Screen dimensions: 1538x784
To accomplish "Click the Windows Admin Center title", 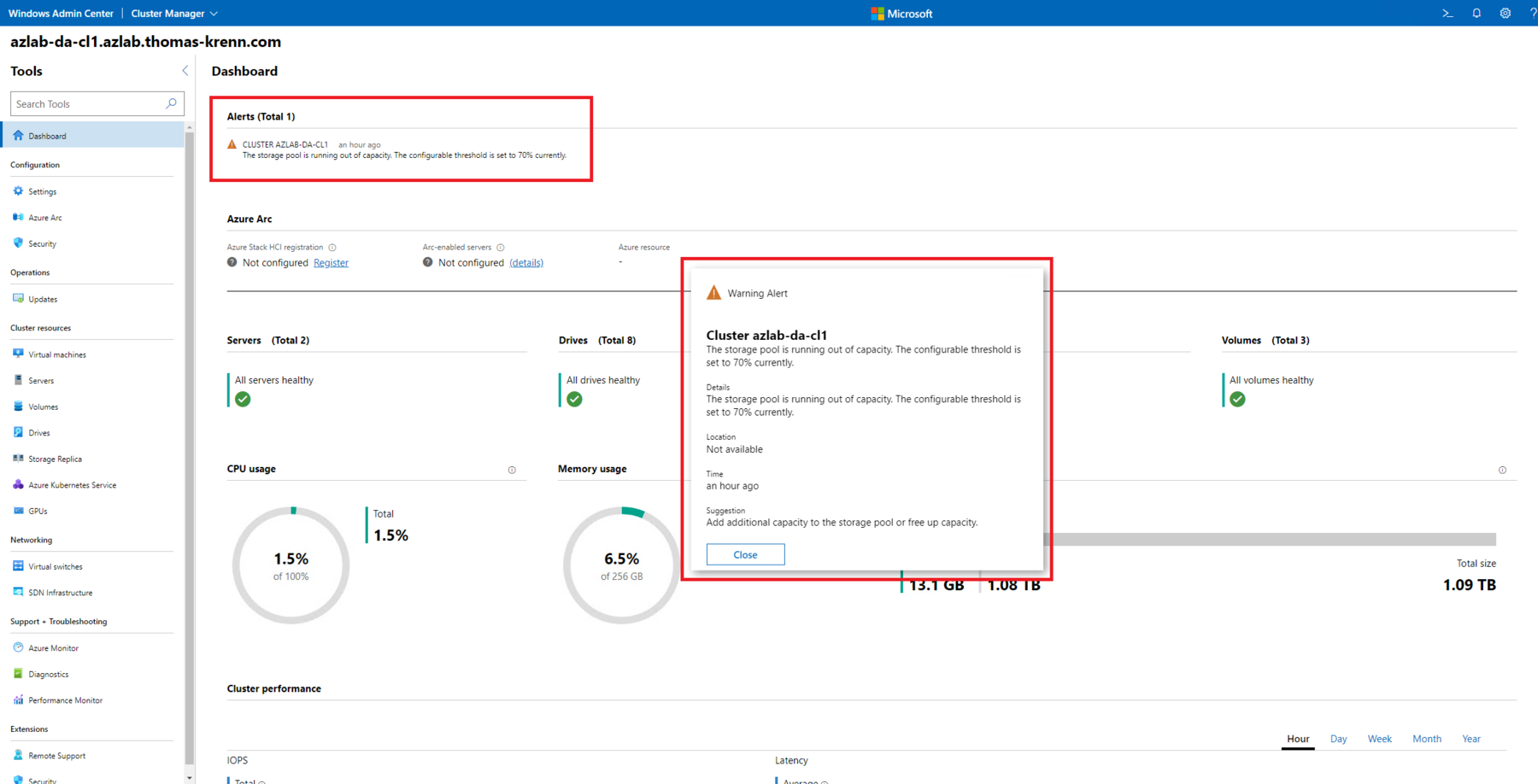I will pos(61,14).
